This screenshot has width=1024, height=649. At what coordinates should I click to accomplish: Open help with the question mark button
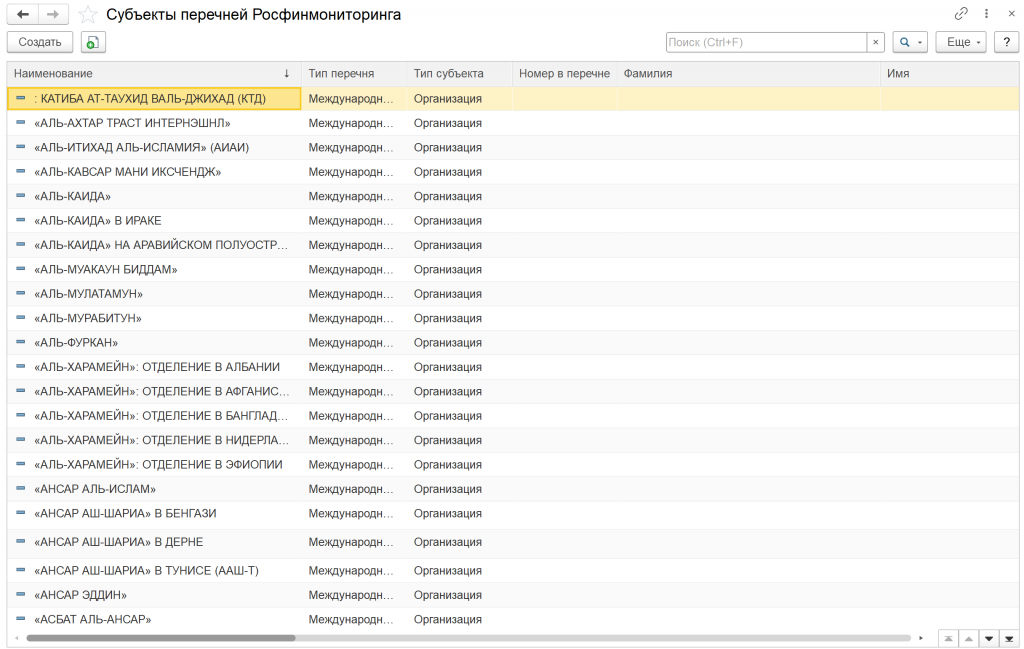pyautogui.click(x=1006, y=42)
